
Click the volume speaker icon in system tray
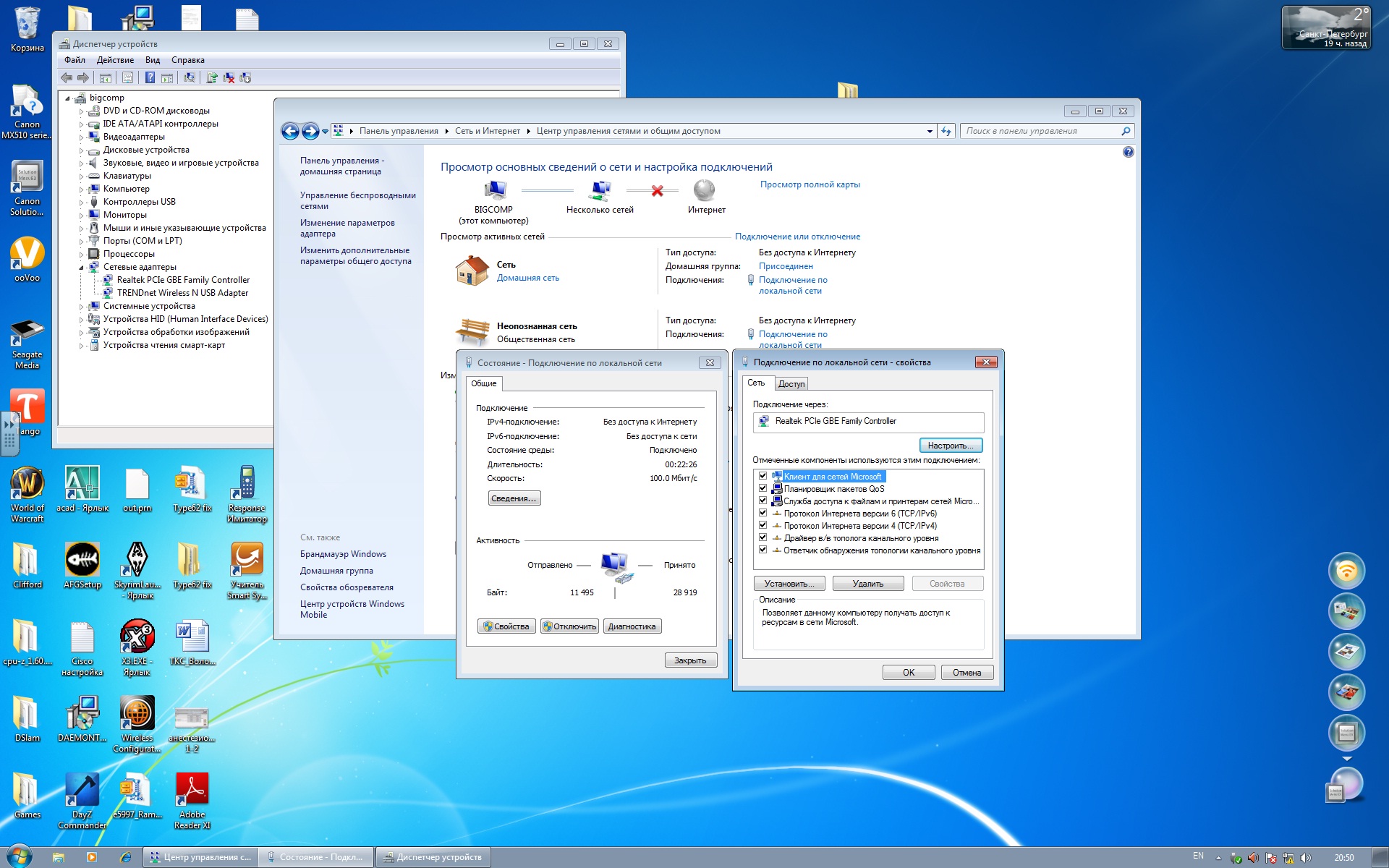[1305, 858]
